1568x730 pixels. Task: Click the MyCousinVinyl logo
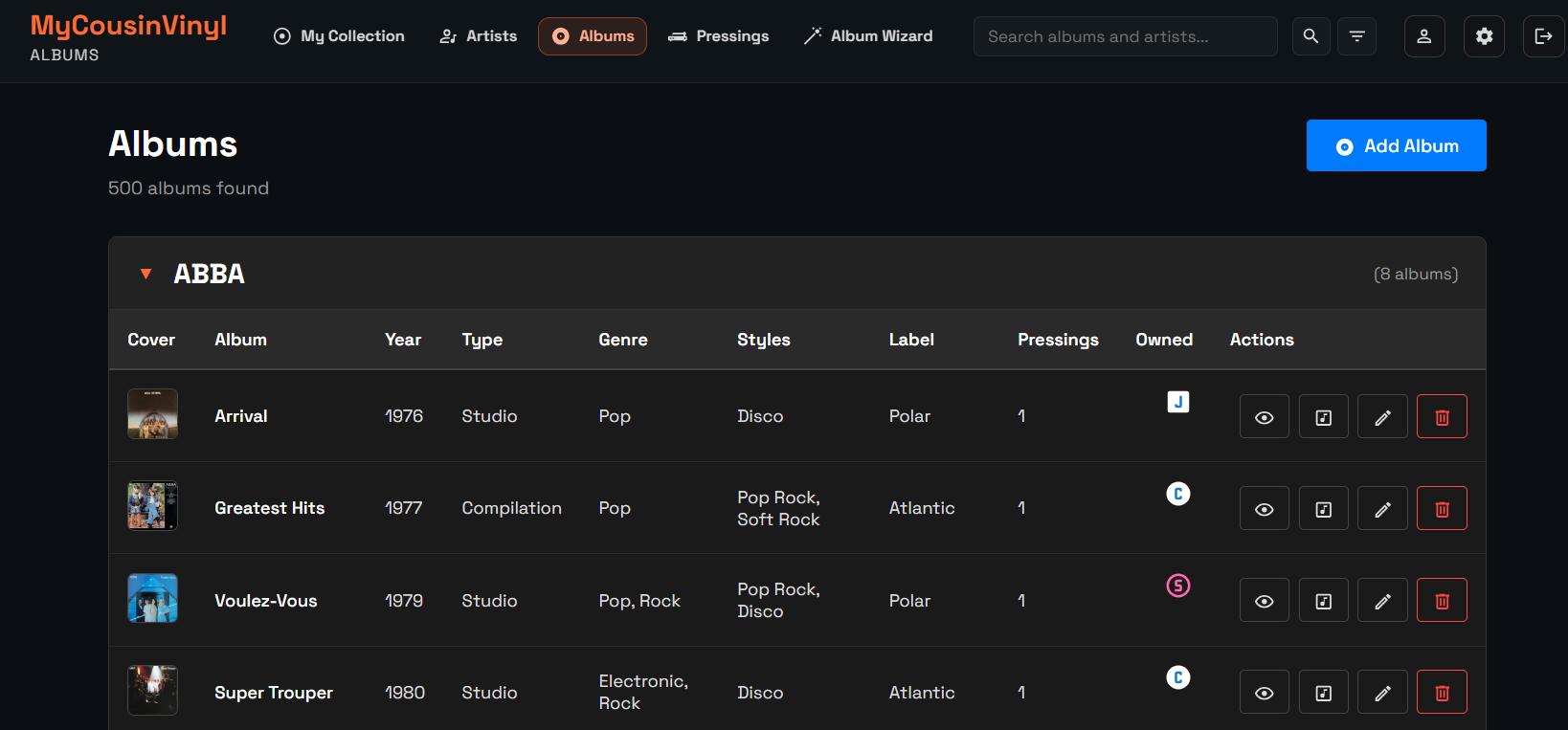128,26
